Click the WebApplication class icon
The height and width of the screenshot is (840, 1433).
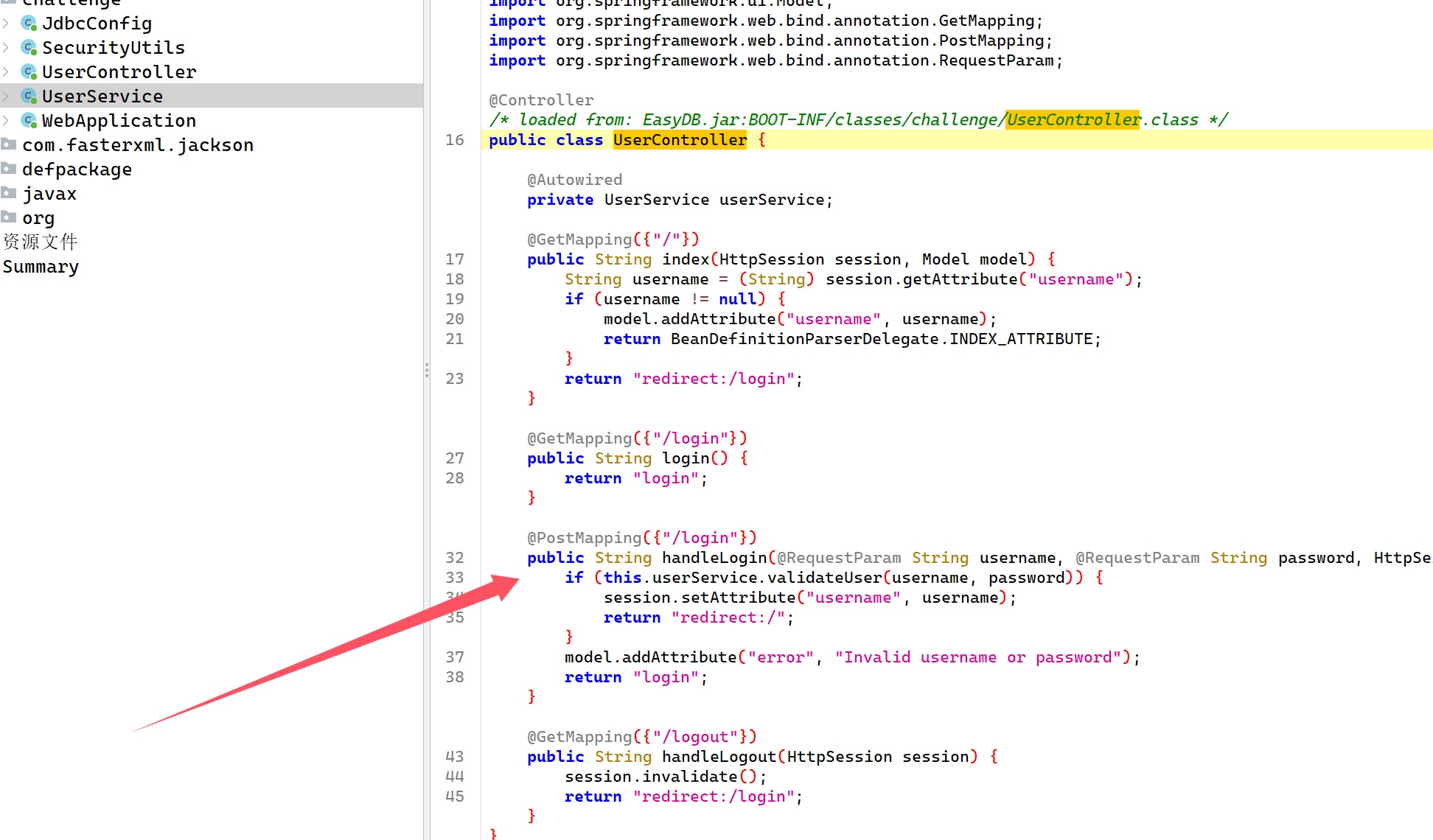29,121
